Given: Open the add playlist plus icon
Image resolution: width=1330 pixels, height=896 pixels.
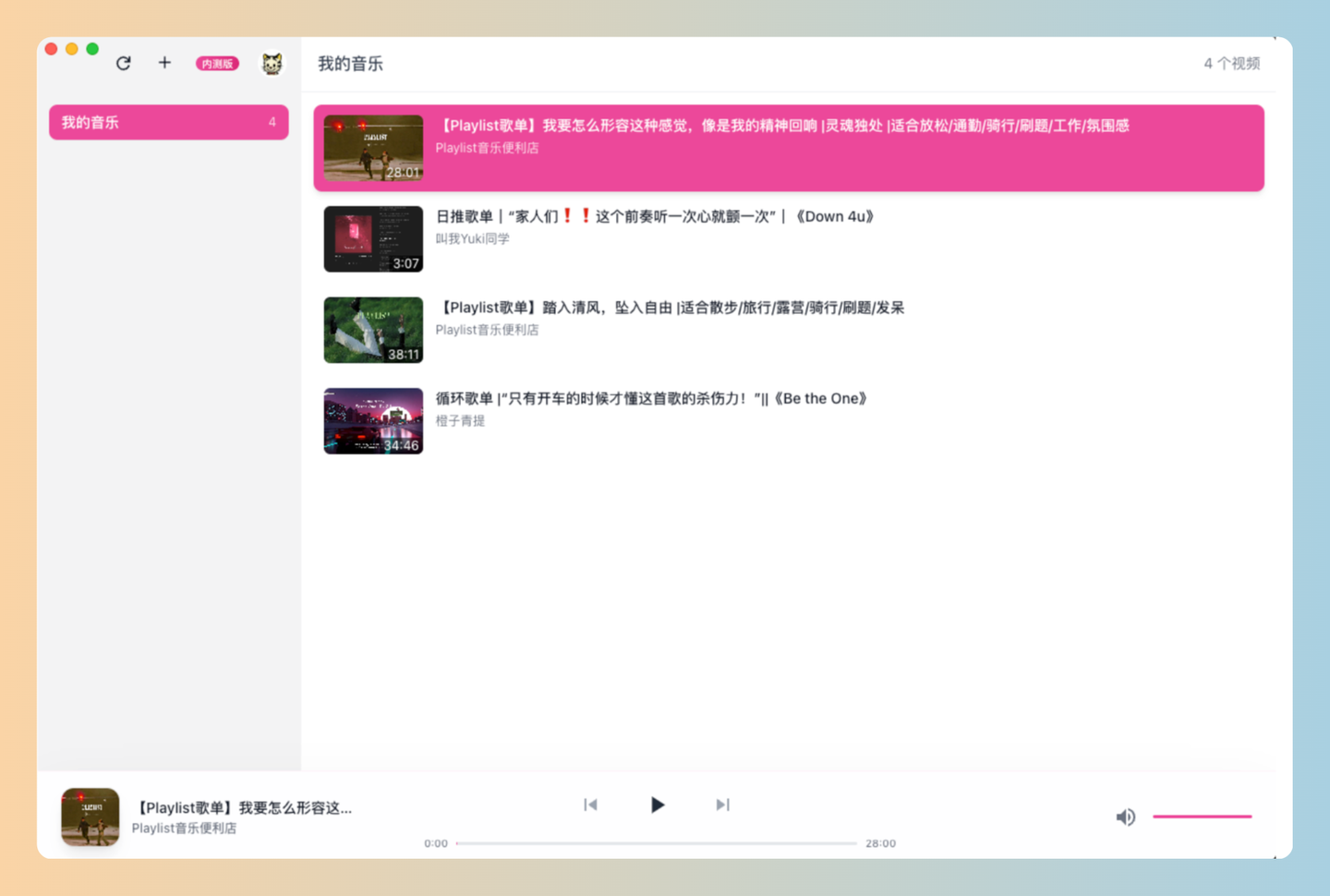Looking at the screenshot, I should pos(164,63).
